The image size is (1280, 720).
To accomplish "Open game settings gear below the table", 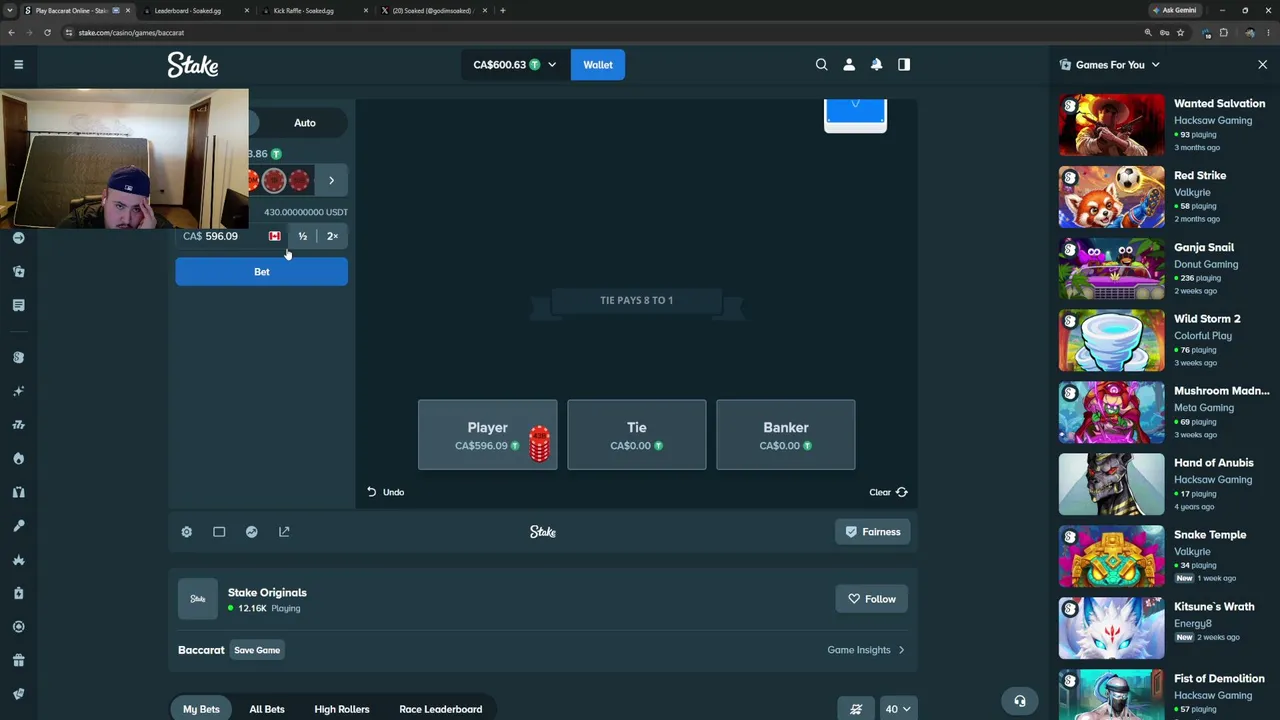I will (186, 532).
